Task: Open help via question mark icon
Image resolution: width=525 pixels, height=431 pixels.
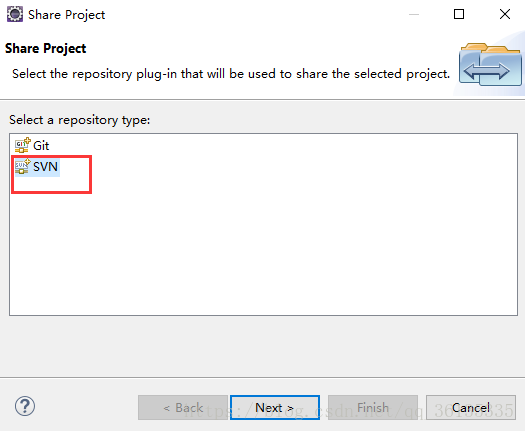Action: pos(25,406)
